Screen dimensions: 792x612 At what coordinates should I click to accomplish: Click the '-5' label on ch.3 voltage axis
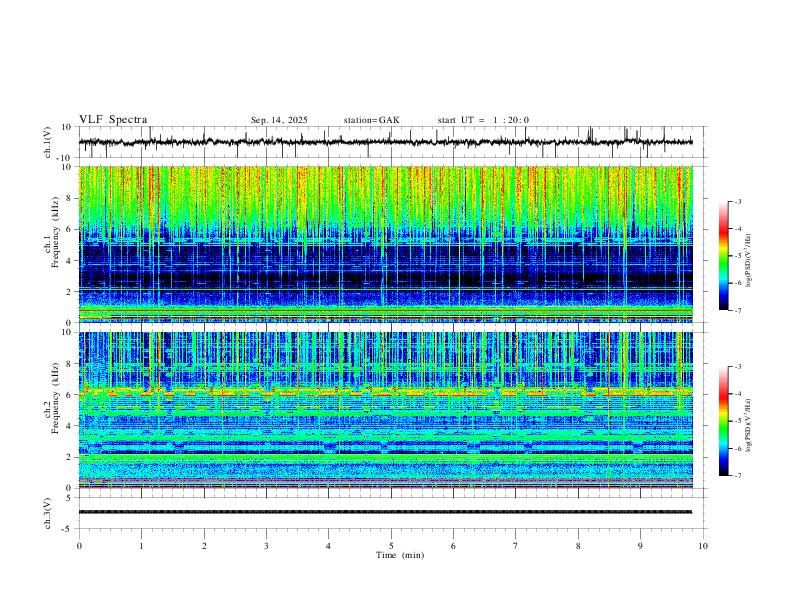click(x=68, y=529)
